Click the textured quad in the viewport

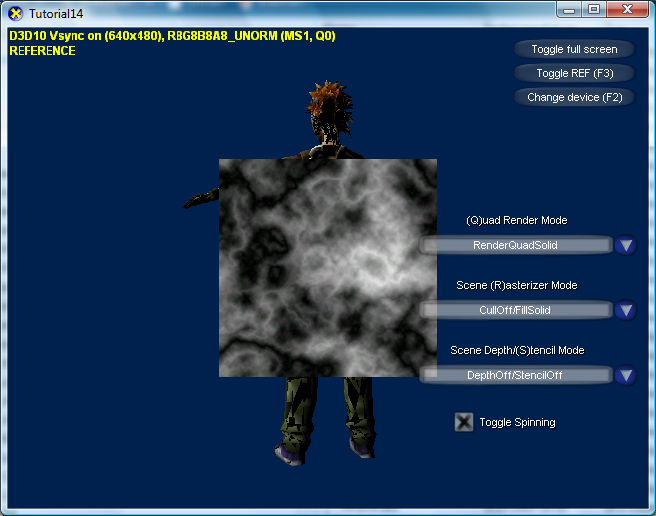(x=328, y=268)
